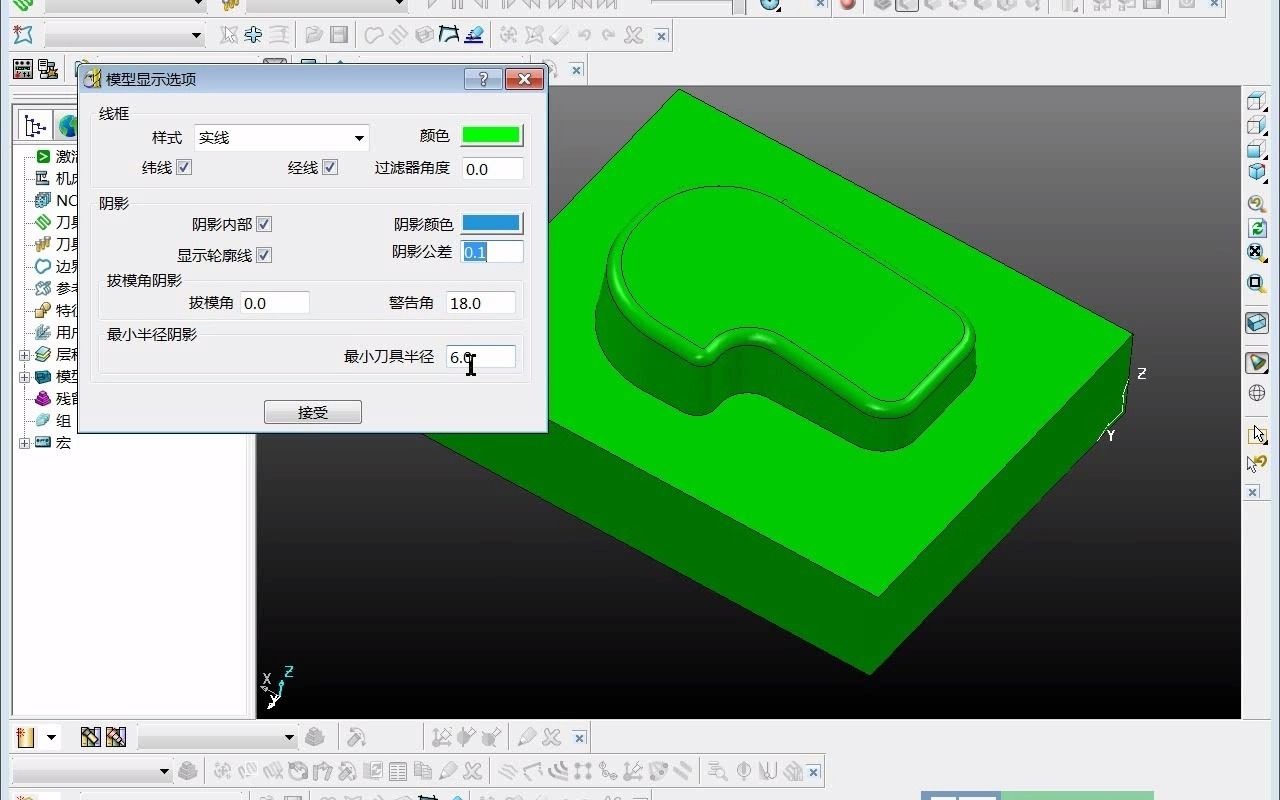Click the 过滤器角度 input field
1280x800 pixels.
pyautogui.click(x=493, y=169)
